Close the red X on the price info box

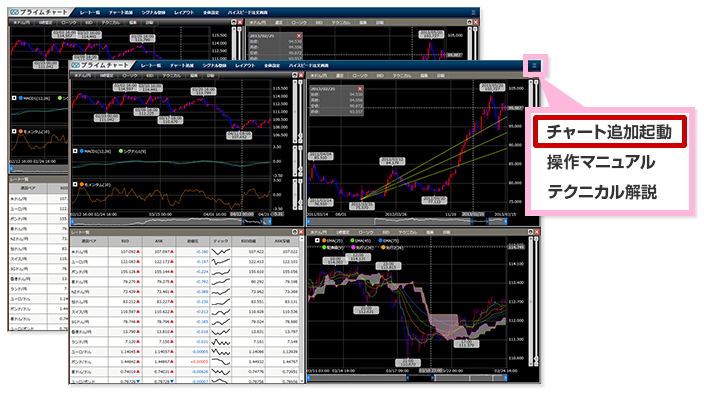pyautogui.click(x=360, y=89)
